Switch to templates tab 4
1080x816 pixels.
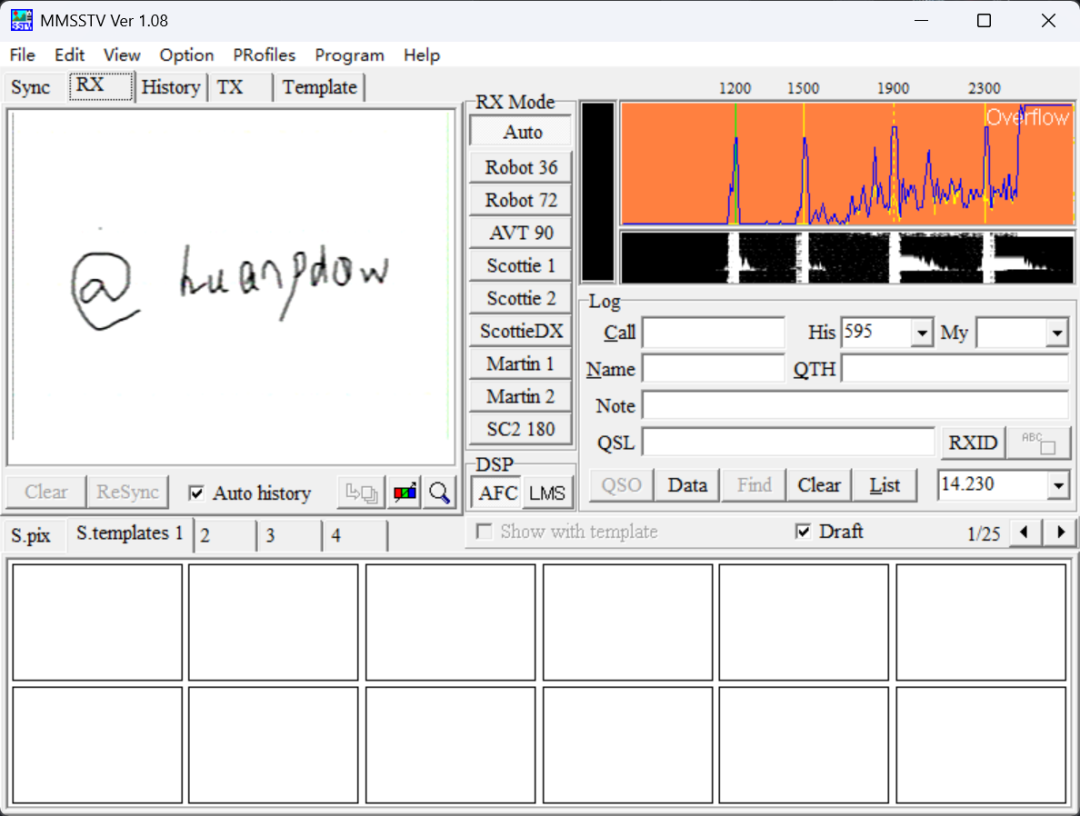[354, 536]
